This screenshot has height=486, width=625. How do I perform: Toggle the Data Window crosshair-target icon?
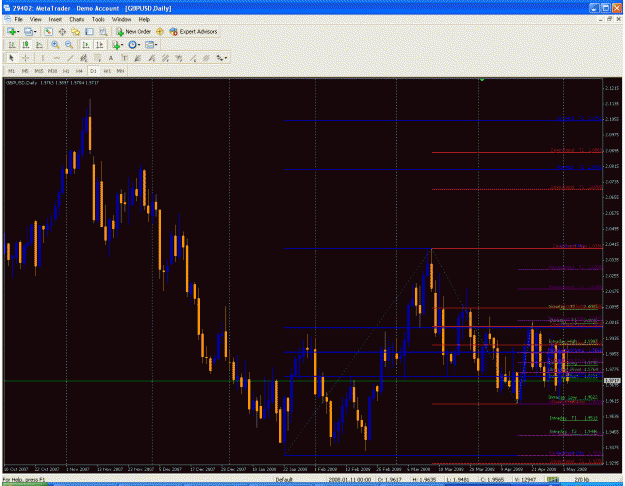(x=62, y=31)
